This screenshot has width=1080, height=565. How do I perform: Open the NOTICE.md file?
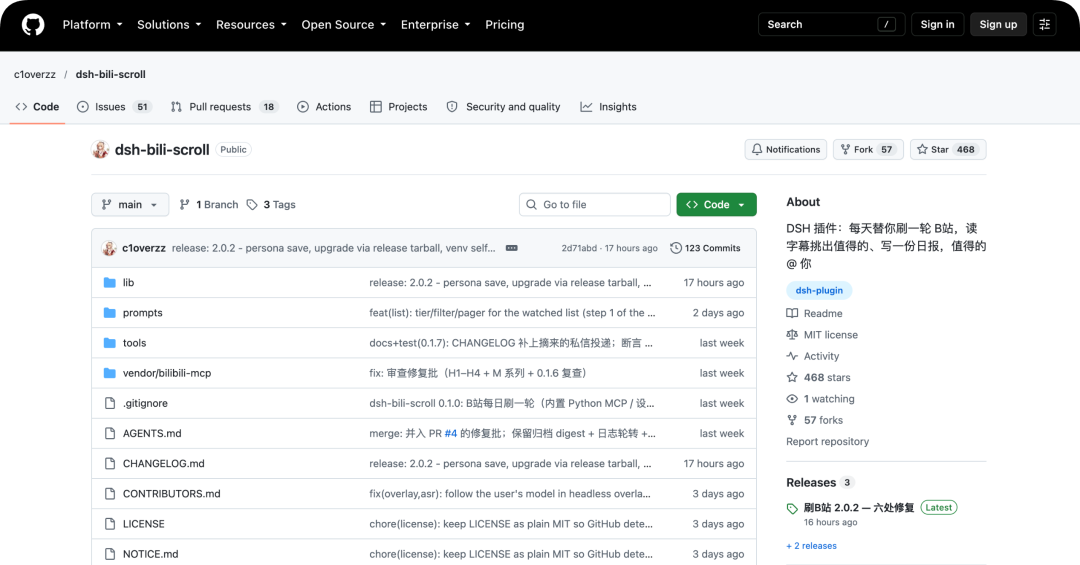point(151,554)
